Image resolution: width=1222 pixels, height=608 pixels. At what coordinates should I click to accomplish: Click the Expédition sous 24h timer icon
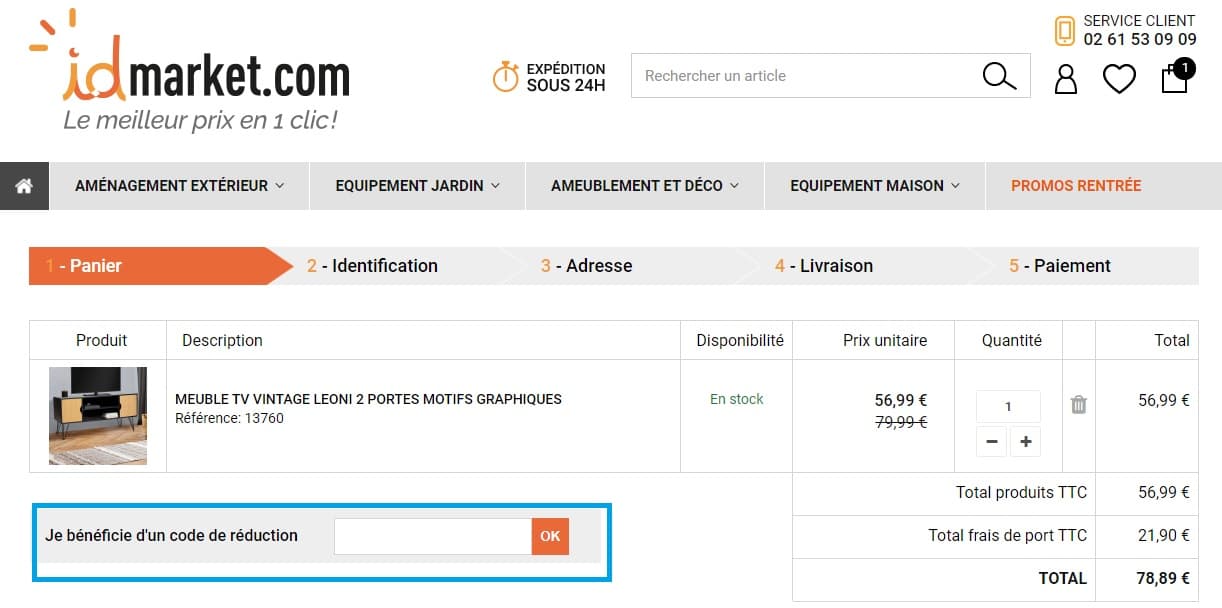(x=504, y=76)
